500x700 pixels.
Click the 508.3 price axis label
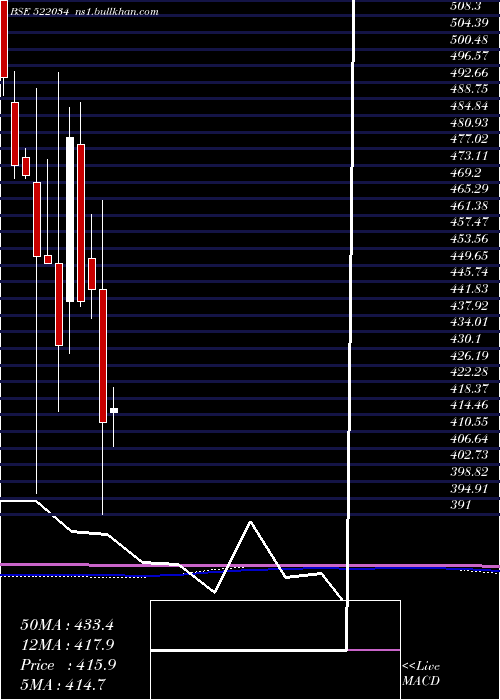point(467,6)
